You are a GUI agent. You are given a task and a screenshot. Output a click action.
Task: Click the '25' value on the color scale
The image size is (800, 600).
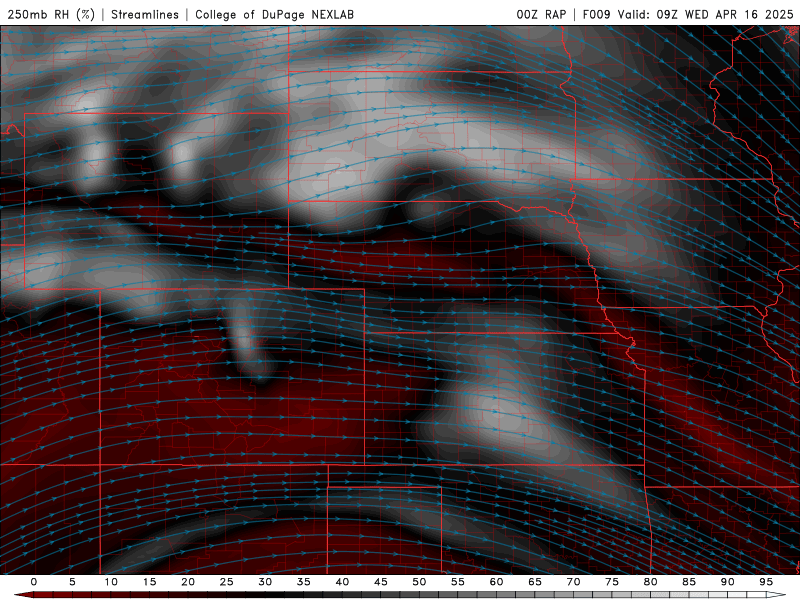(227, 582)
